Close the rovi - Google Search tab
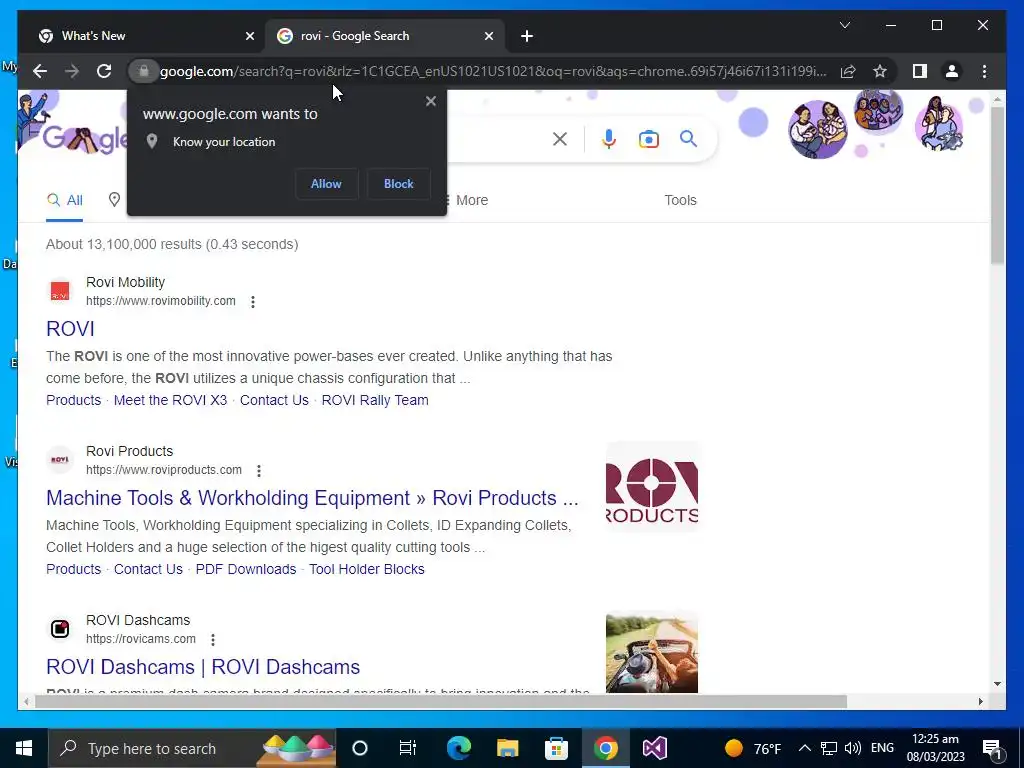Viewport: 1024px width, 768px height. pos(488,36)
